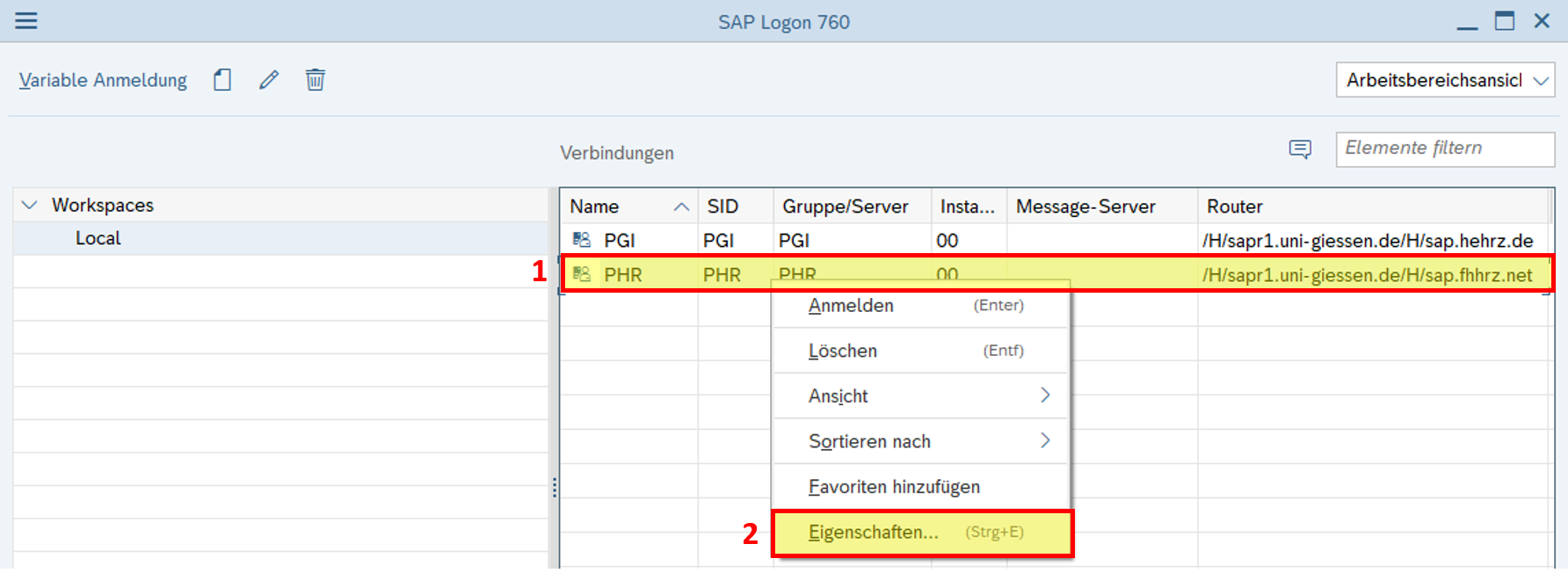Click the new connection page icon
The height and width of the screenshot is (573, 1568).
222,80
